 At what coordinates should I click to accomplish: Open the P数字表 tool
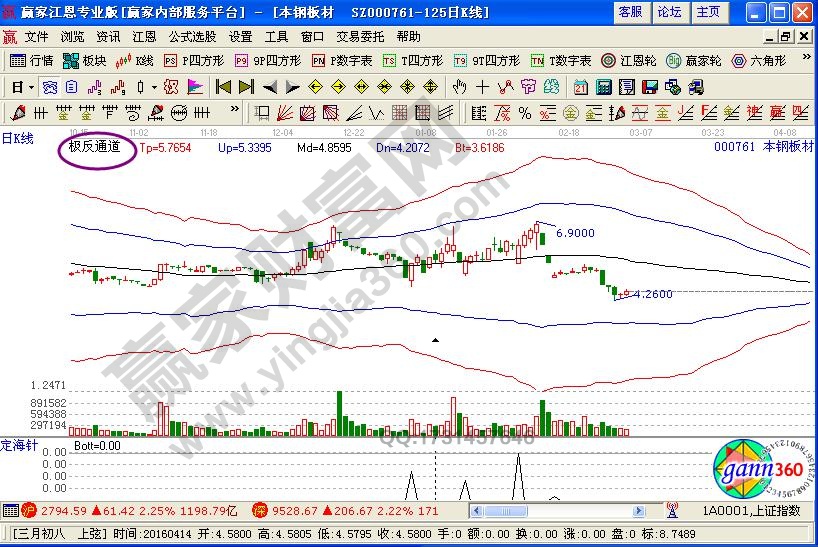click(342, 61)
